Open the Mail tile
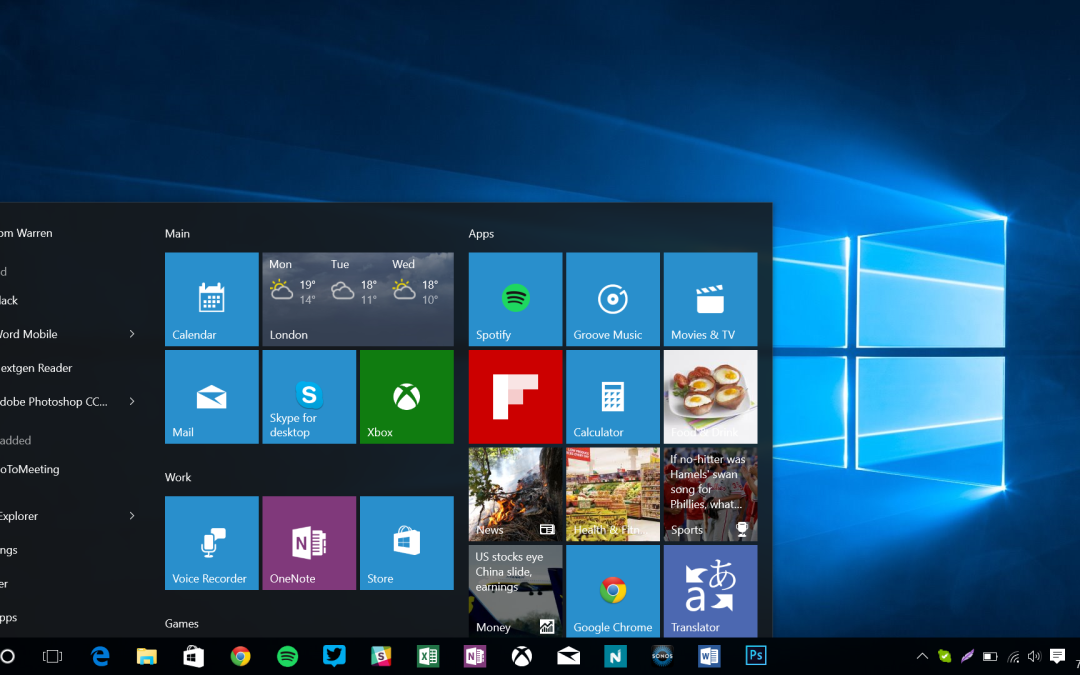1080x675 pixels. pos(211,396)
